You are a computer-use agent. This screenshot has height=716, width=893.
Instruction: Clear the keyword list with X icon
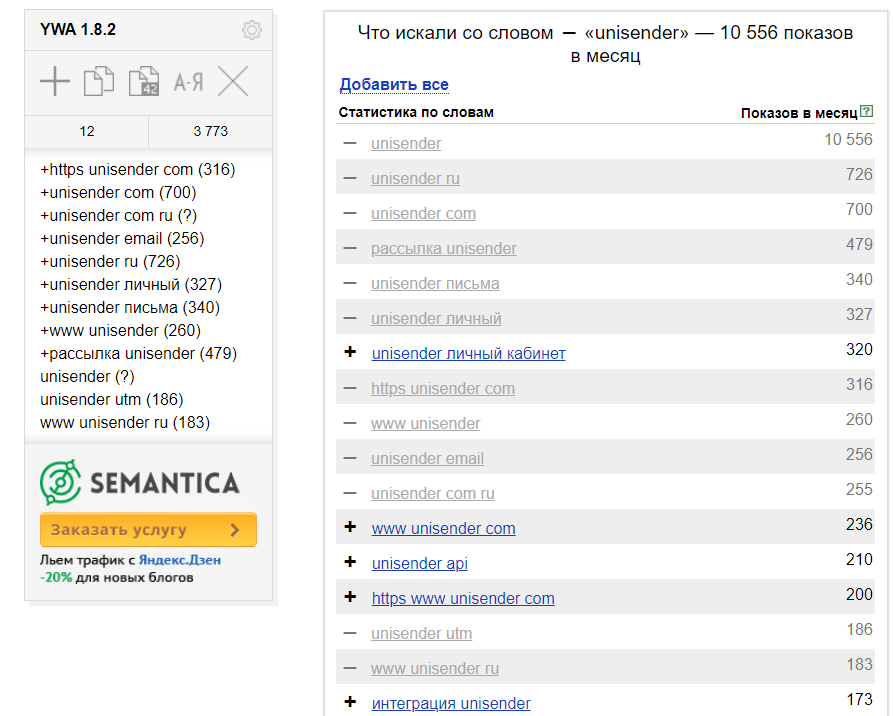[x=234, y=81]
